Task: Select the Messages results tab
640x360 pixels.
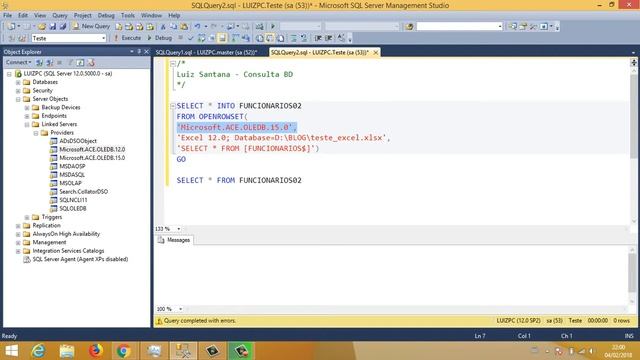Action: 174,240
